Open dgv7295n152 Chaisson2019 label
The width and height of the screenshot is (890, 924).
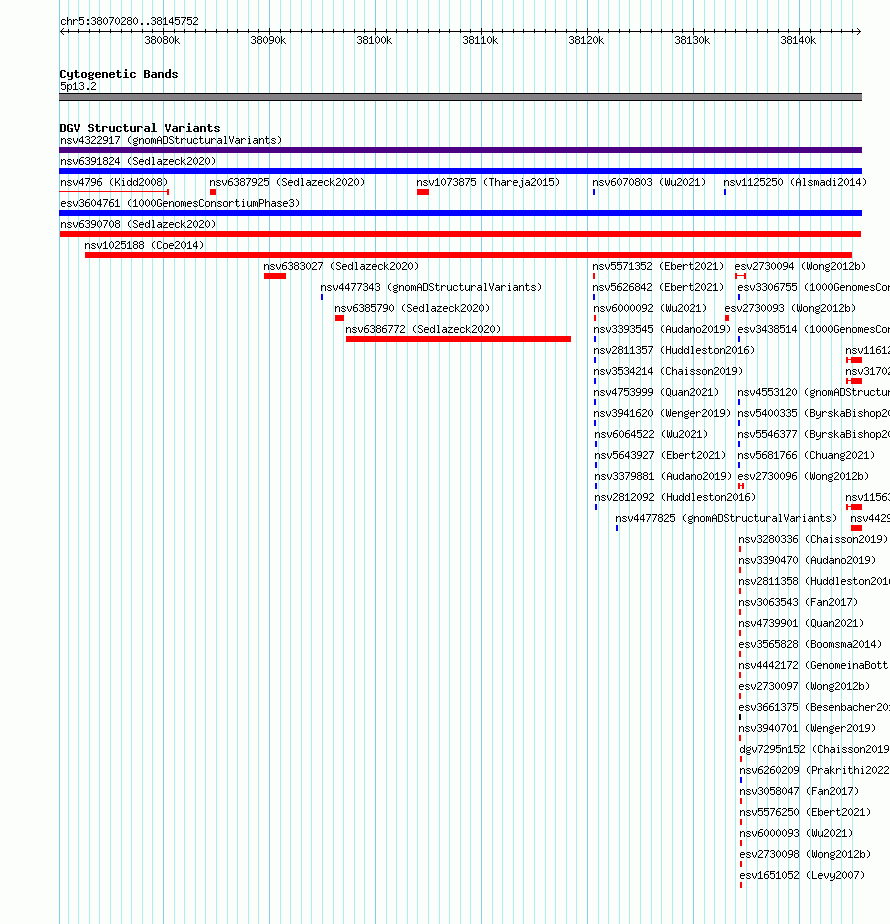(x=815, y=750)
